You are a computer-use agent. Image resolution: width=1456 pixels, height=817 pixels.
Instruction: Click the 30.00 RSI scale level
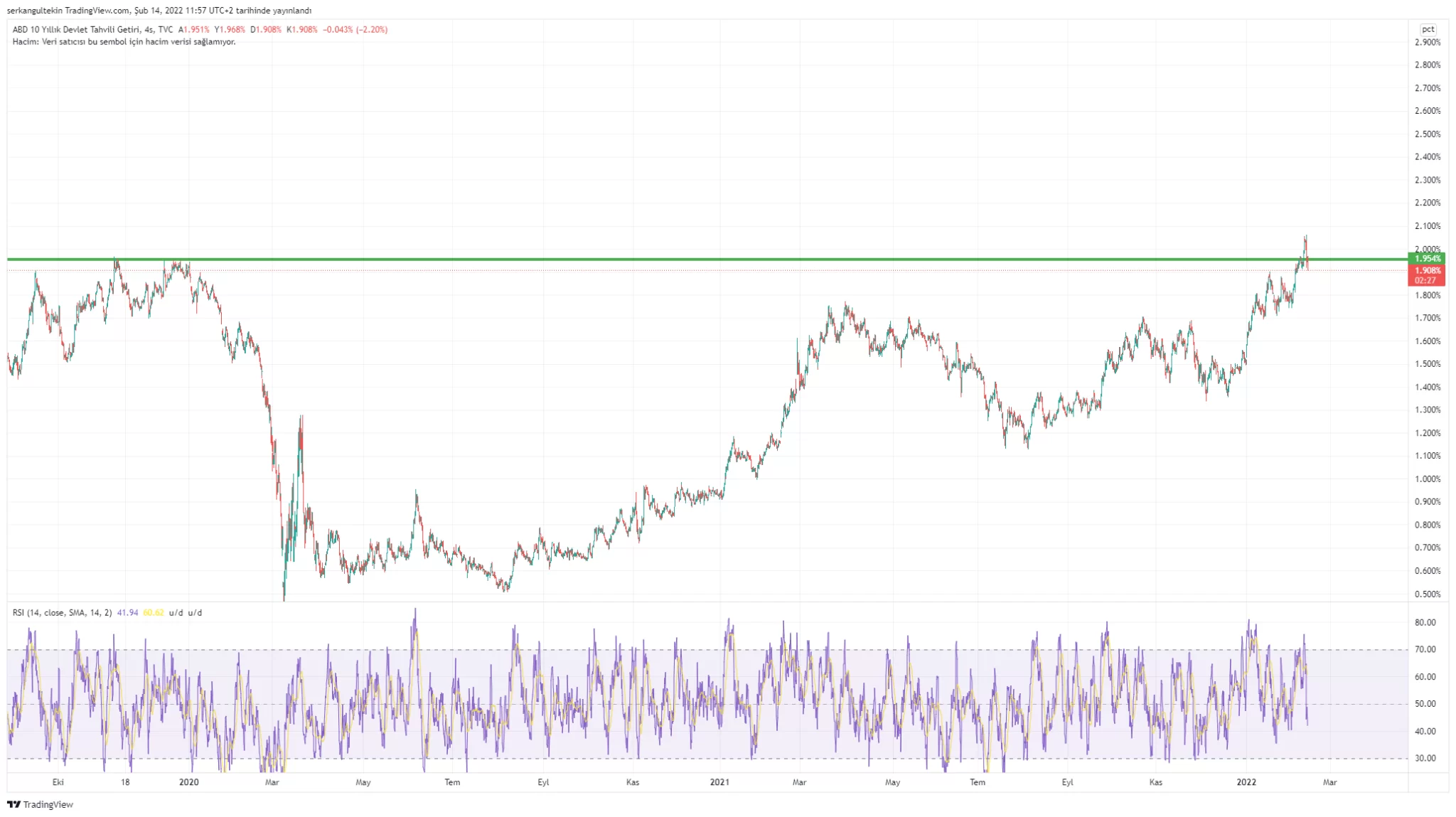click(1425, 759)
